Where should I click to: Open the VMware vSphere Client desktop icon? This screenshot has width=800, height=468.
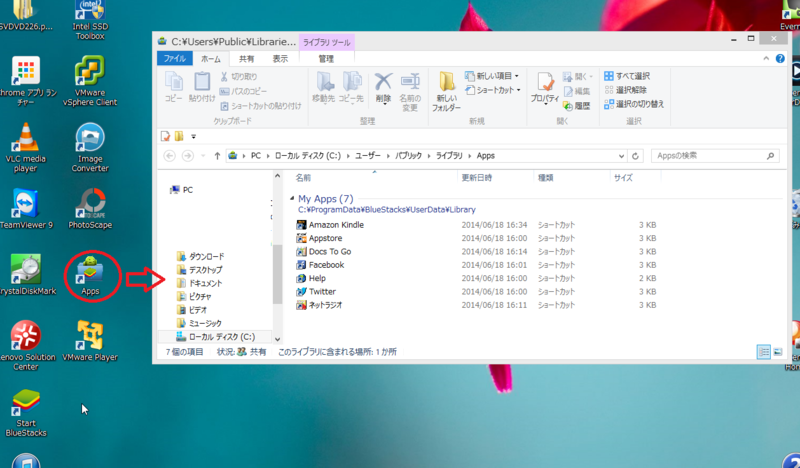coord(90,81)
